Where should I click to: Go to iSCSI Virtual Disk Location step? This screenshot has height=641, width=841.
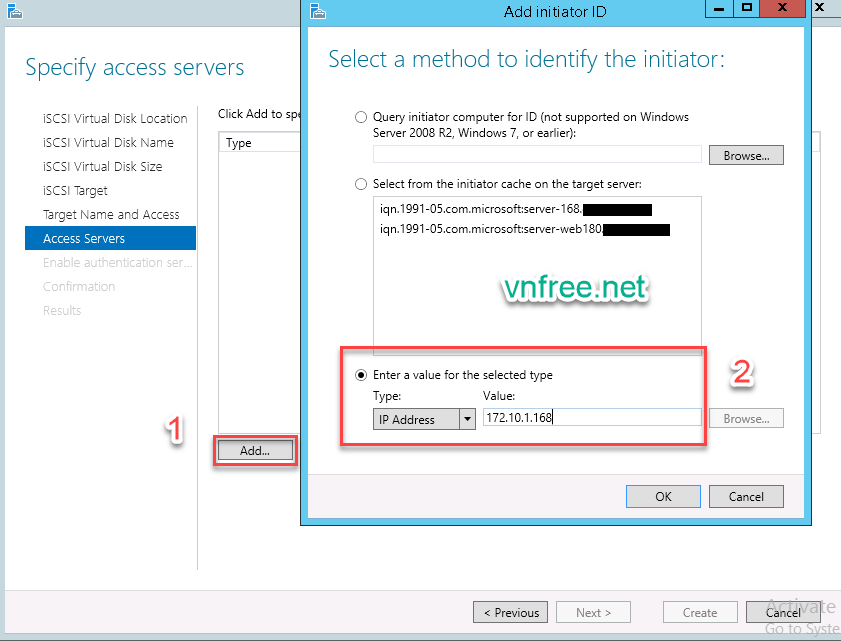(115, 119)
